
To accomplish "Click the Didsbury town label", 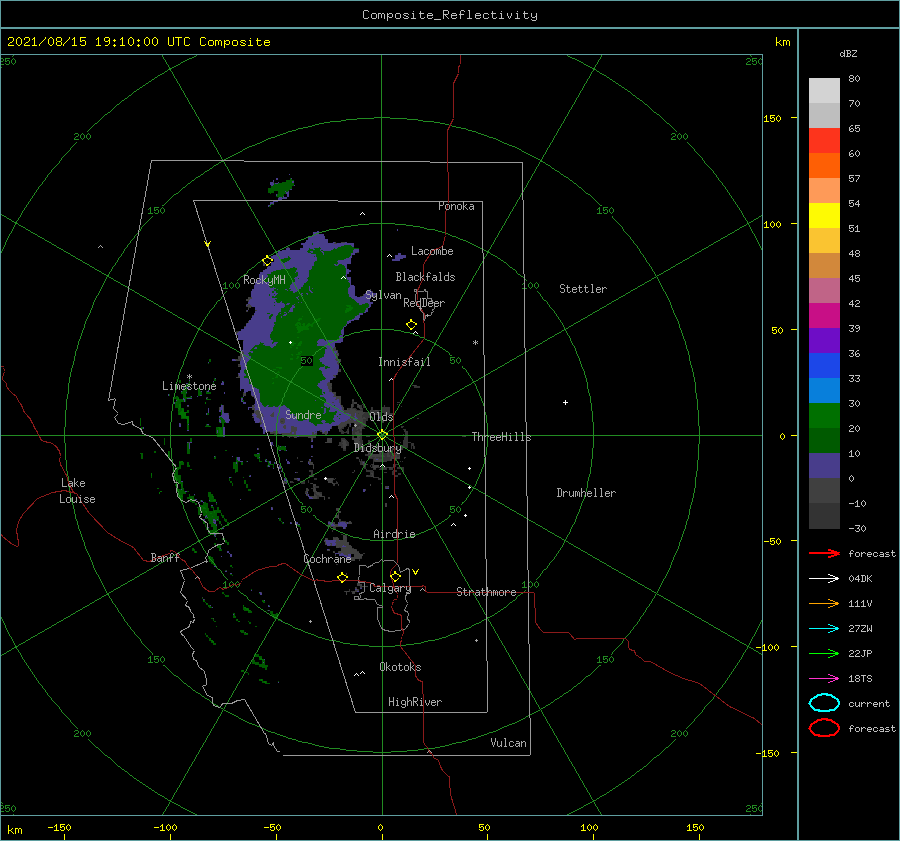I will 377,448.
